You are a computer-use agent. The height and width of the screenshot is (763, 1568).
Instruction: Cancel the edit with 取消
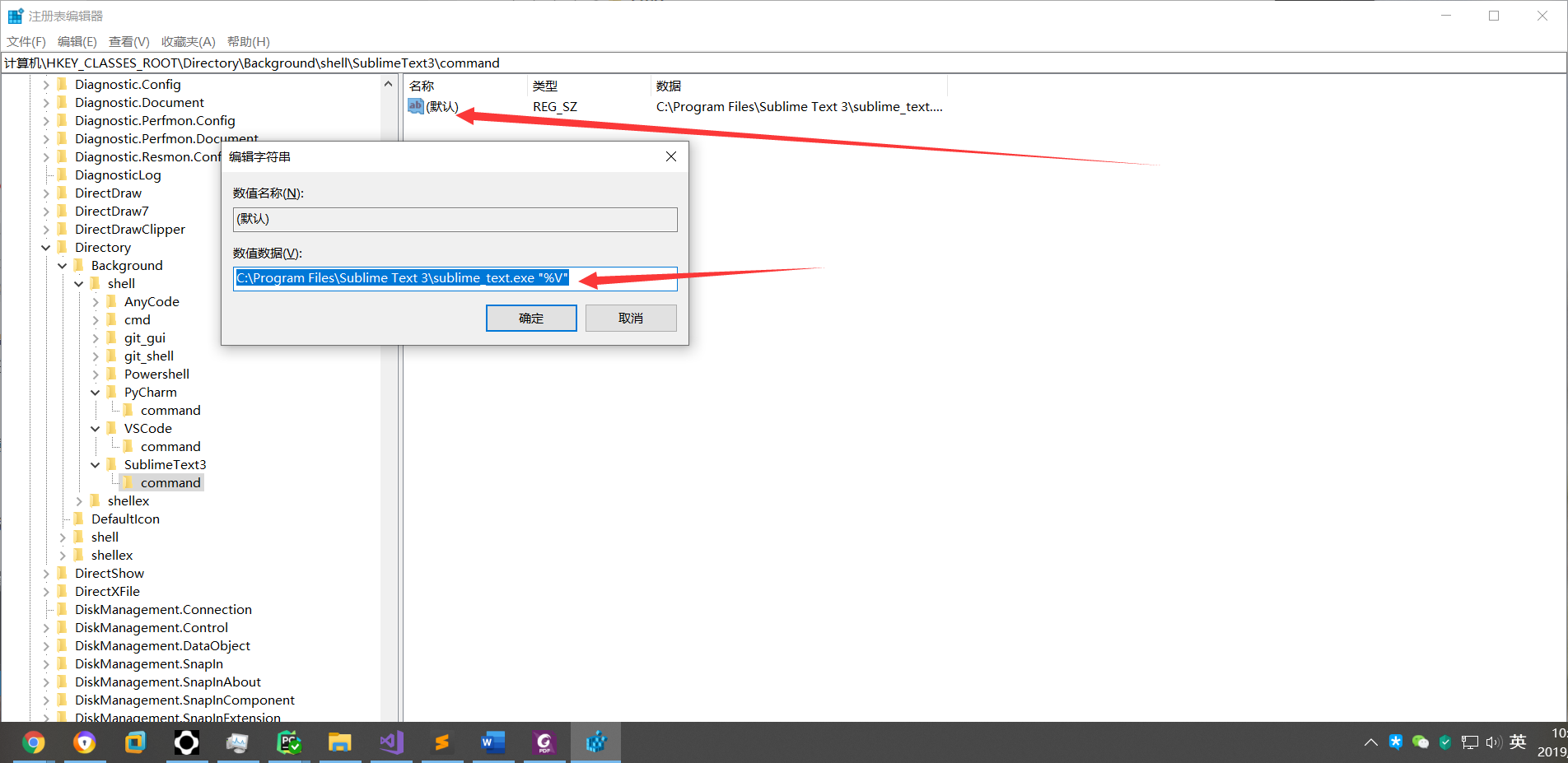coord(631,319)
